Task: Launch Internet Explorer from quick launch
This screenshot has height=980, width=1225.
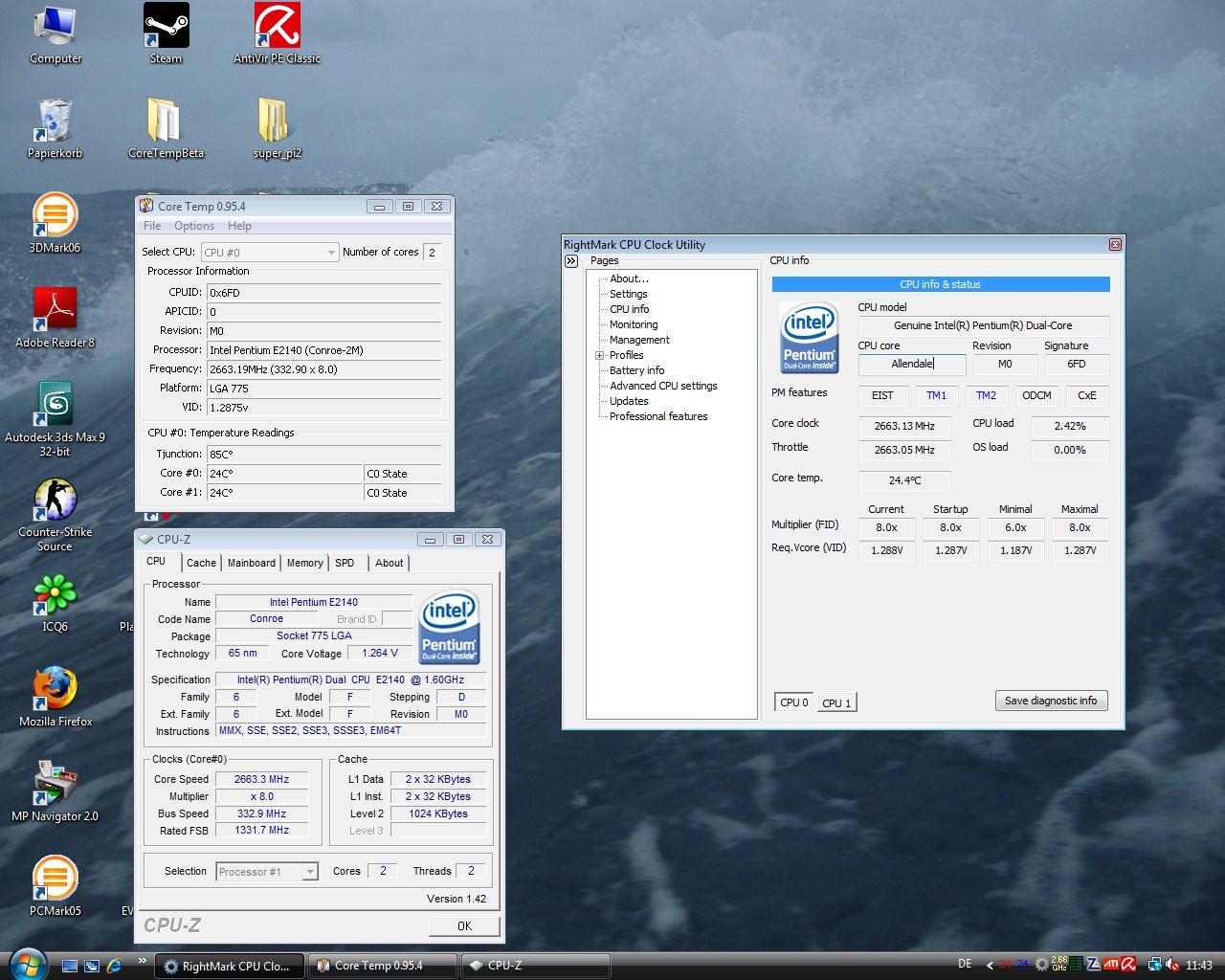Action: [x=115, y=966]
